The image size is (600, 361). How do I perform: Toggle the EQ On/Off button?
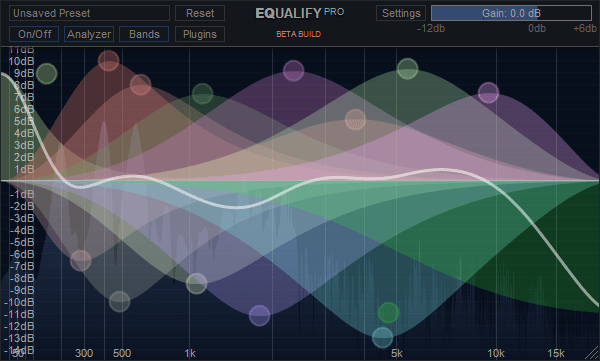click(x=34, y=34)
